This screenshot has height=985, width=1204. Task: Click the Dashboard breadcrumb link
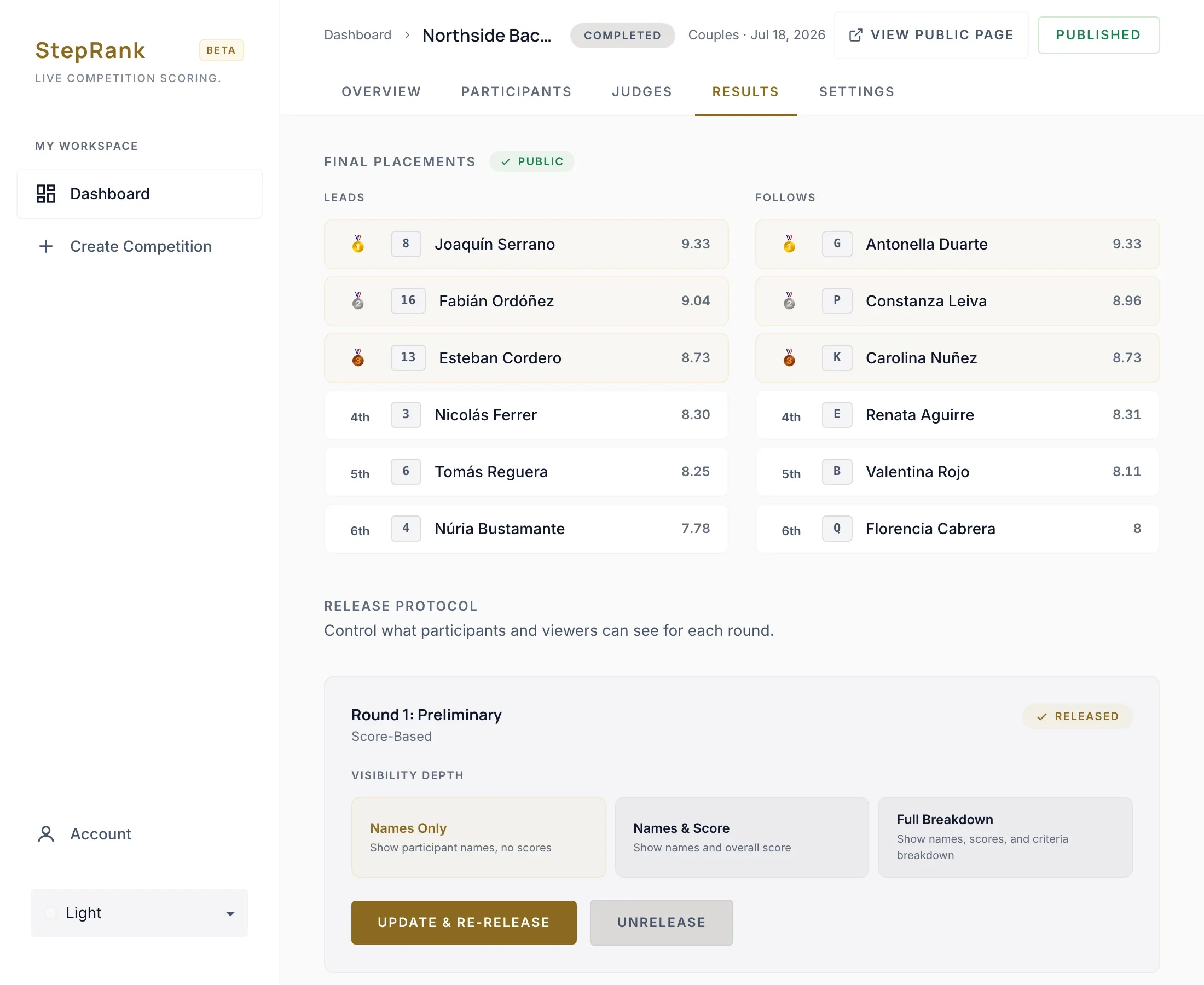point(357,35)
